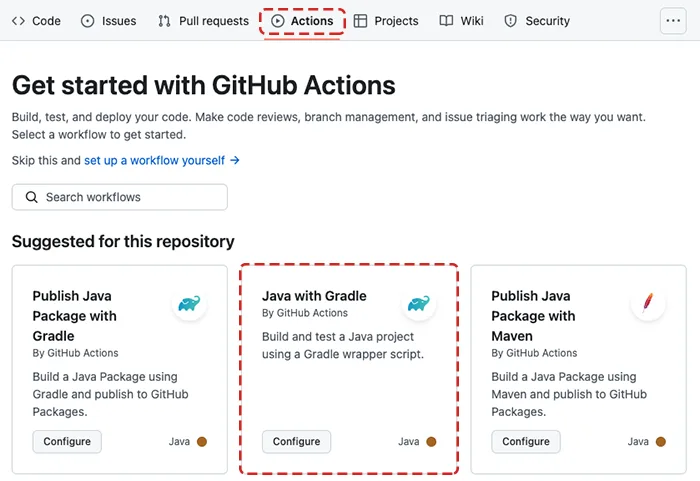Click the Issues circle-dot icon
The image size is (700, 481).
pos(88,21)
